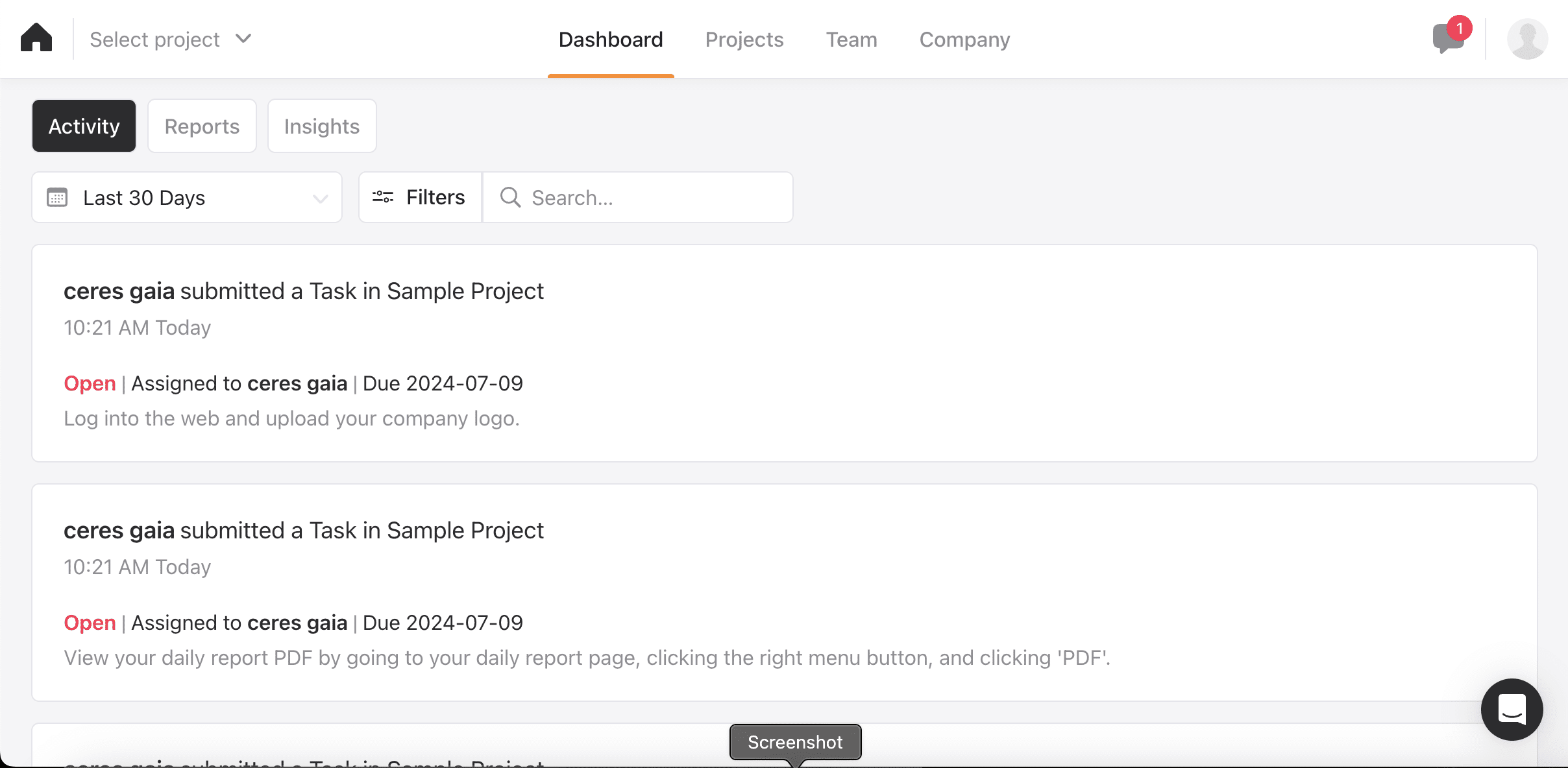Screen dimensions: 1568x768
Task: Focus the Search input field
Action: [638, 197]
